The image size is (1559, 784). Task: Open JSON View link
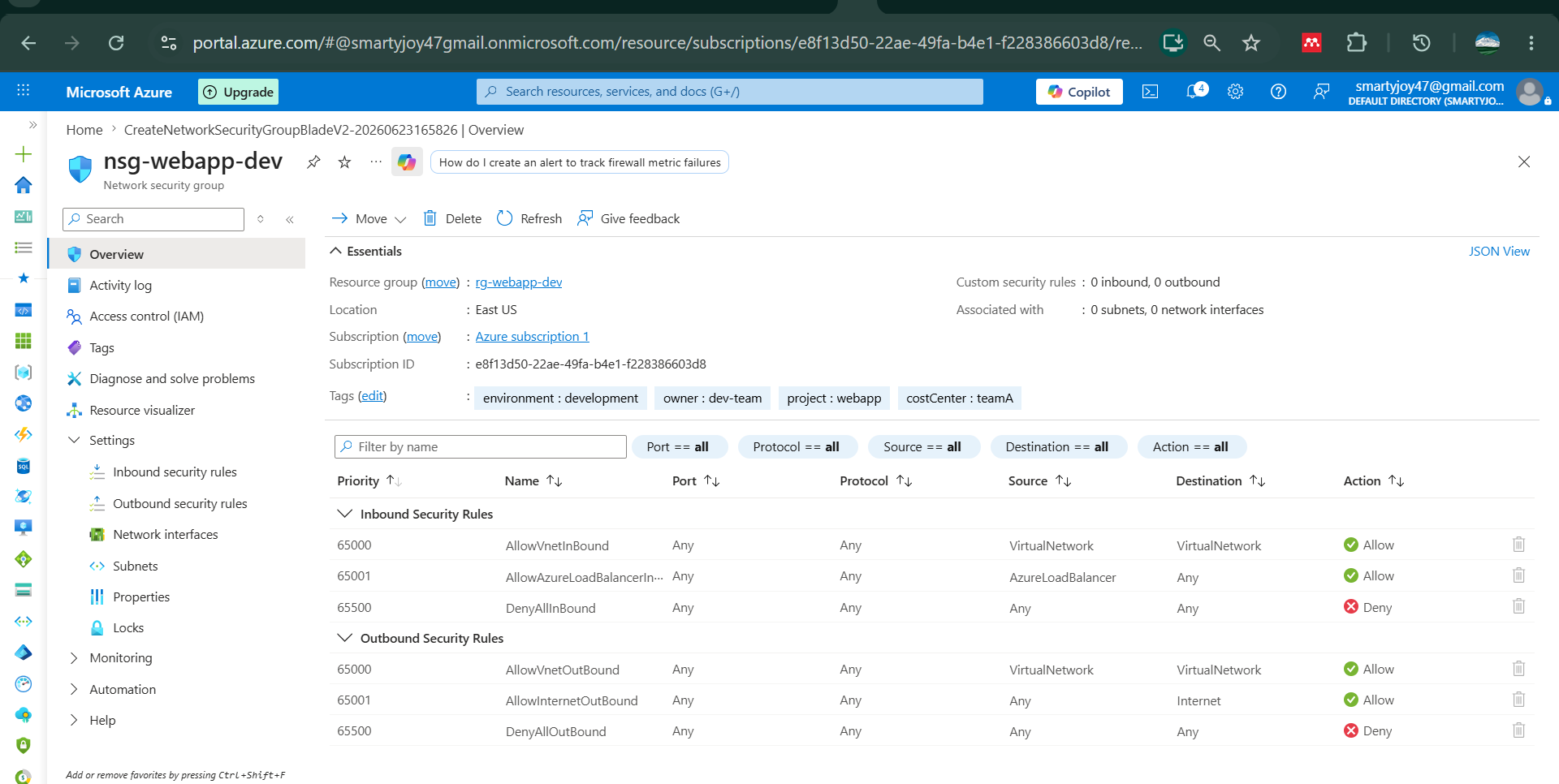1499,251
